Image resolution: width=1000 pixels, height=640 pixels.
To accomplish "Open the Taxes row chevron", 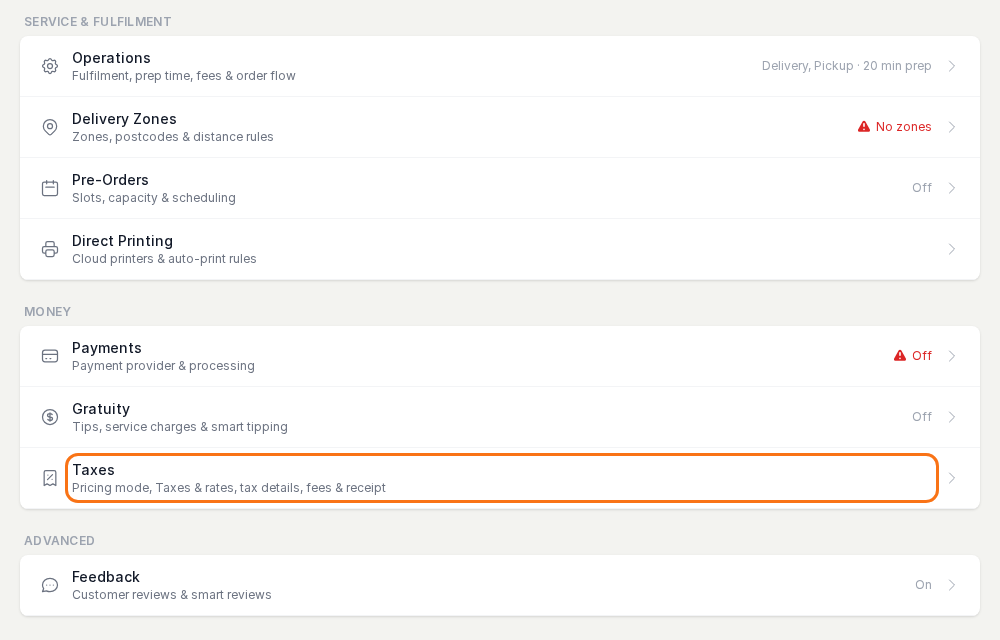I will (952, 478).
